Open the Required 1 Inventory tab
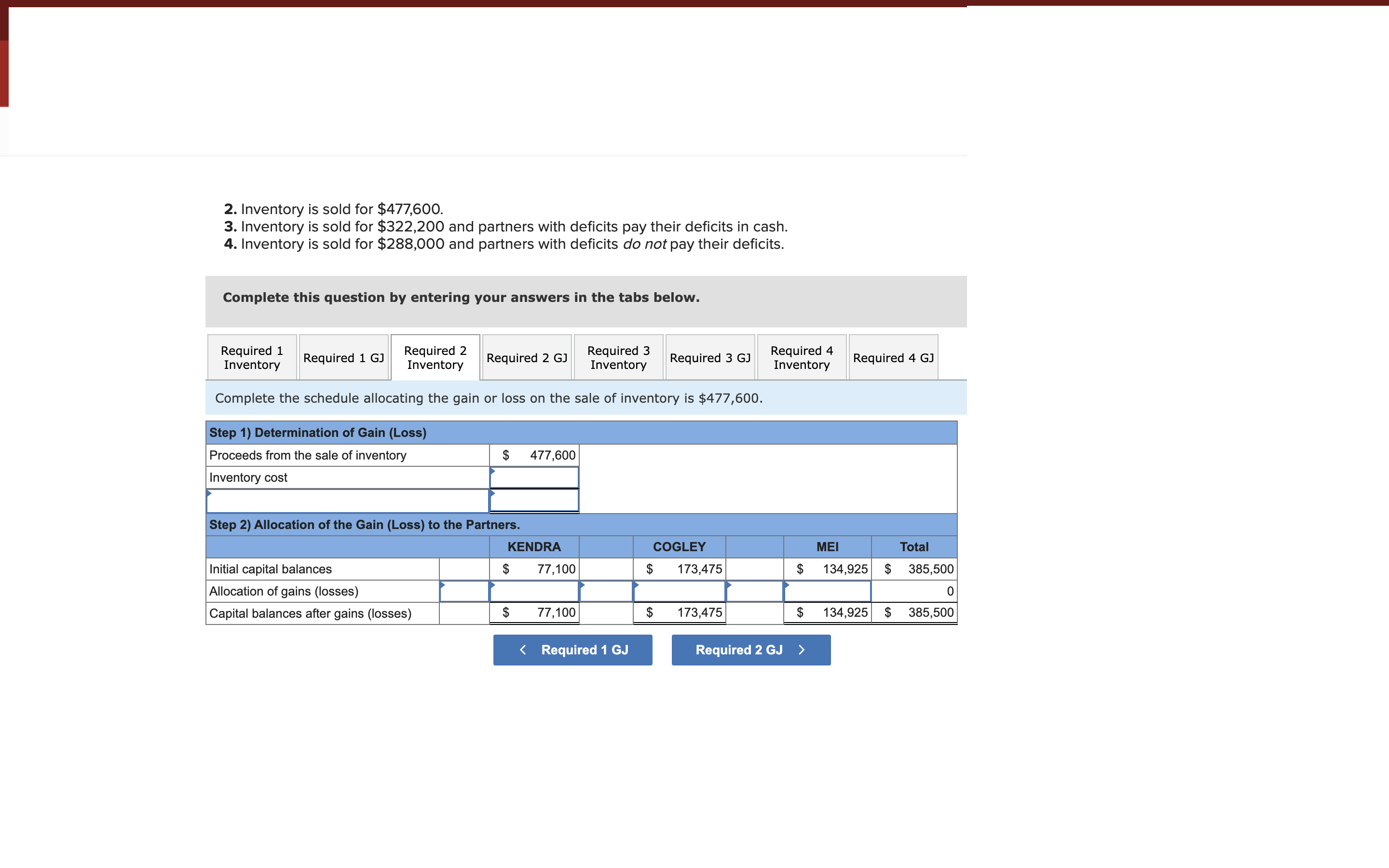The image size is (1389, 868). 251,357
